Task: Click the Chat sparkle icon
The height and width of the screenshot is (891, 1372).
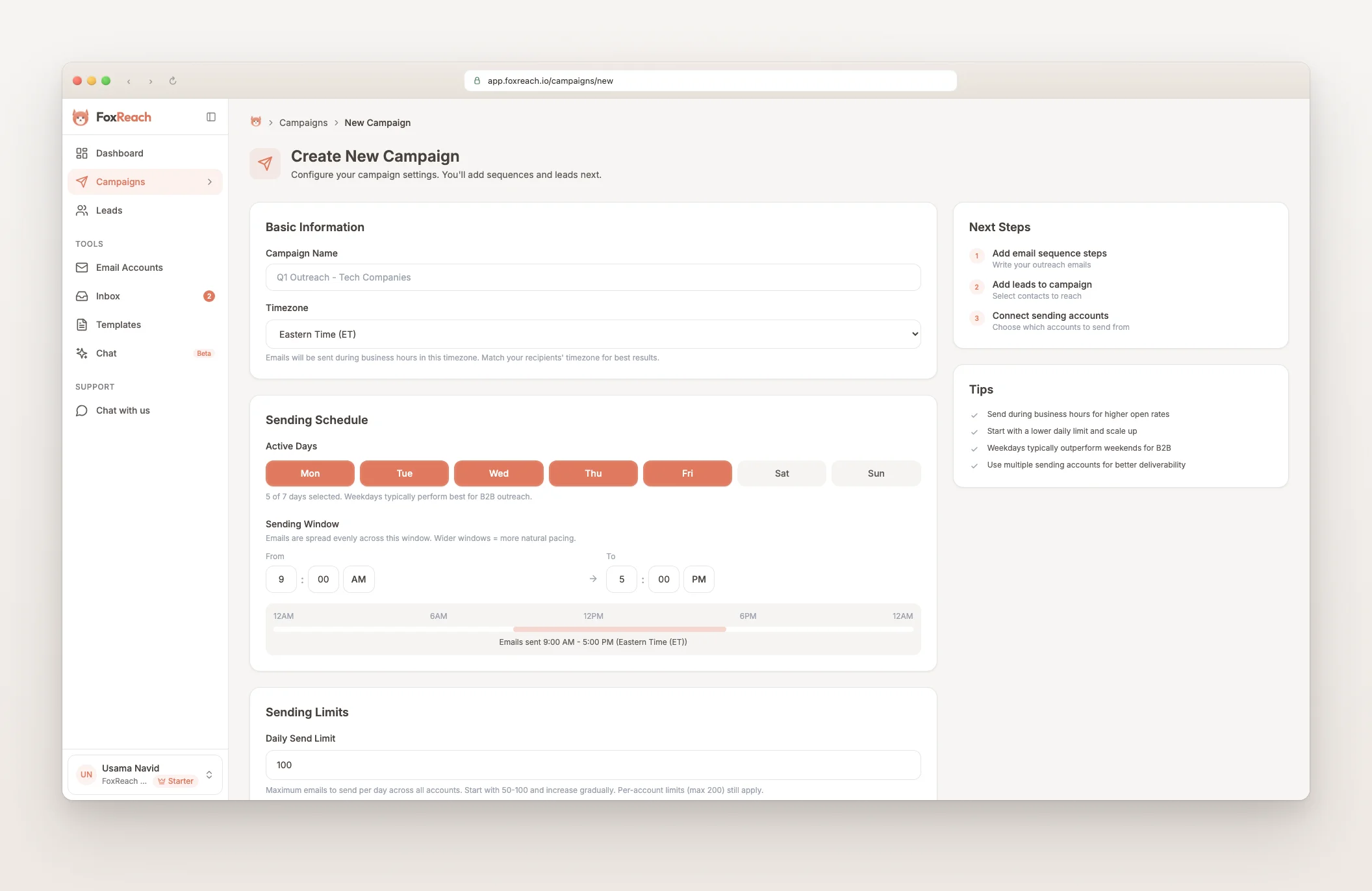Action: pyautogui.click(x=82, y=353)
